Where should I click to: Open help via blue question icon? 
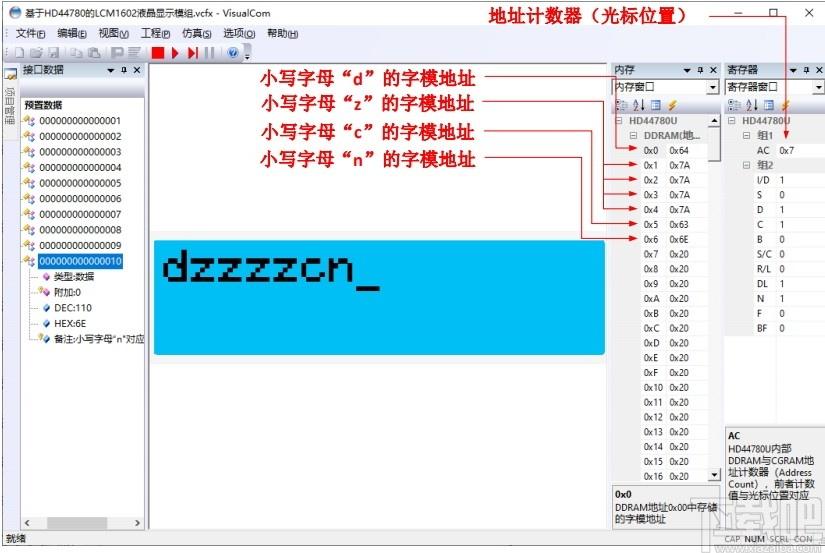(x=233, y=53)
